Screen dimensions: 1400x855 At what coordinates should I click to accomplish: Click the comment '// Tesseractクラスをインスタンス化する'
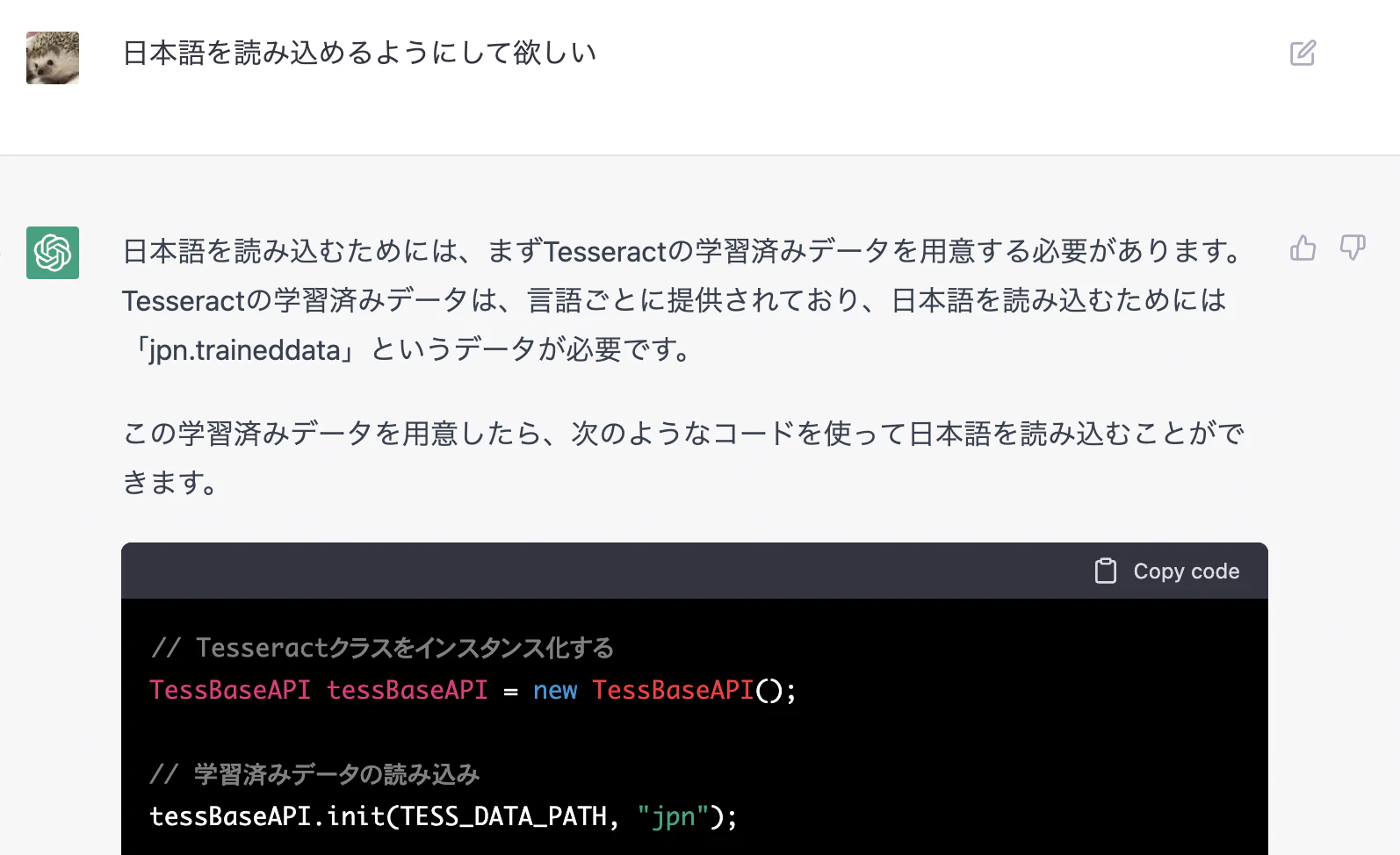[382, 648]
